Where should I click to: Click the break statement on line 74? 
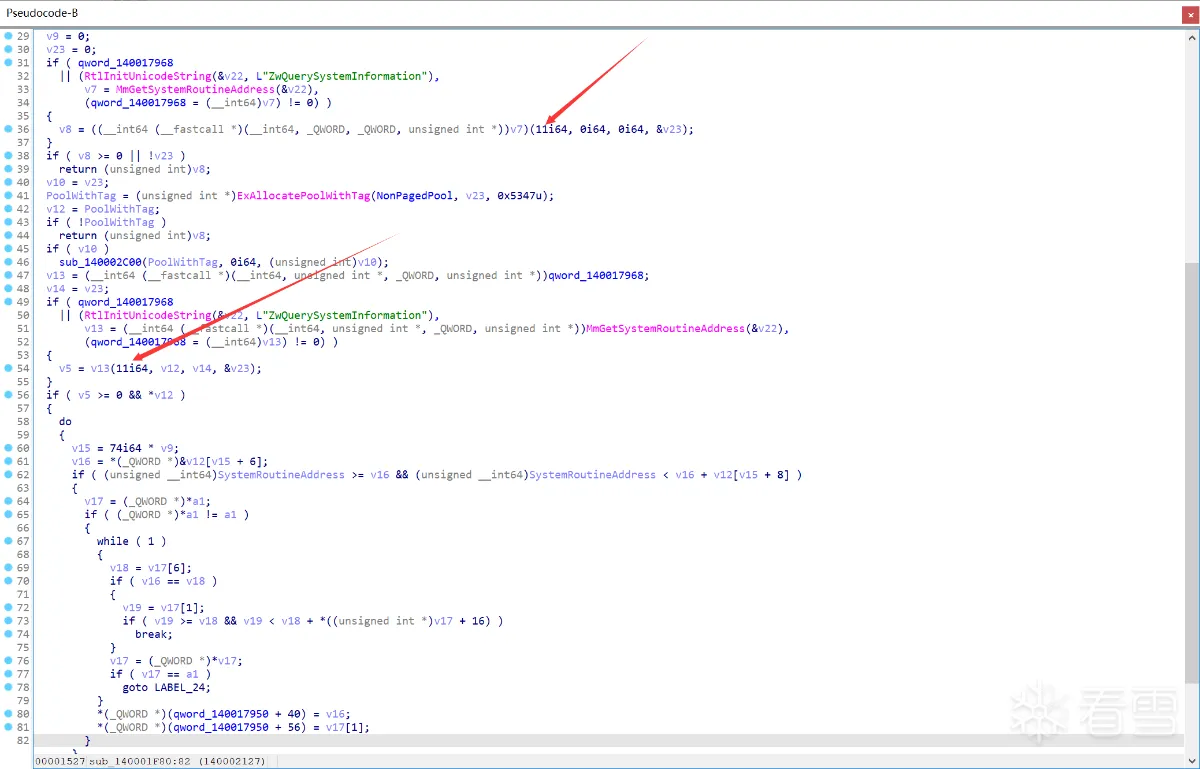tap(150, 634)
